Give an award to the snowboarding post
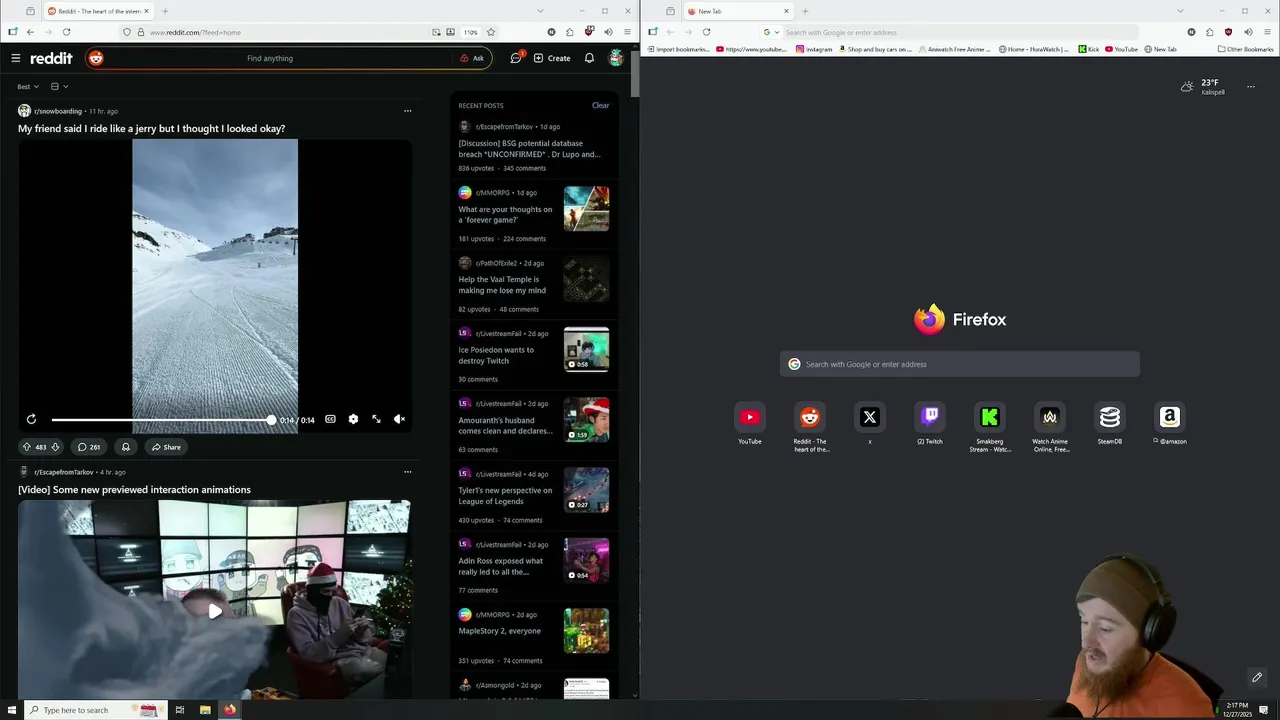1280x720 pixels. pyautogui.click(x=125, y=447)
